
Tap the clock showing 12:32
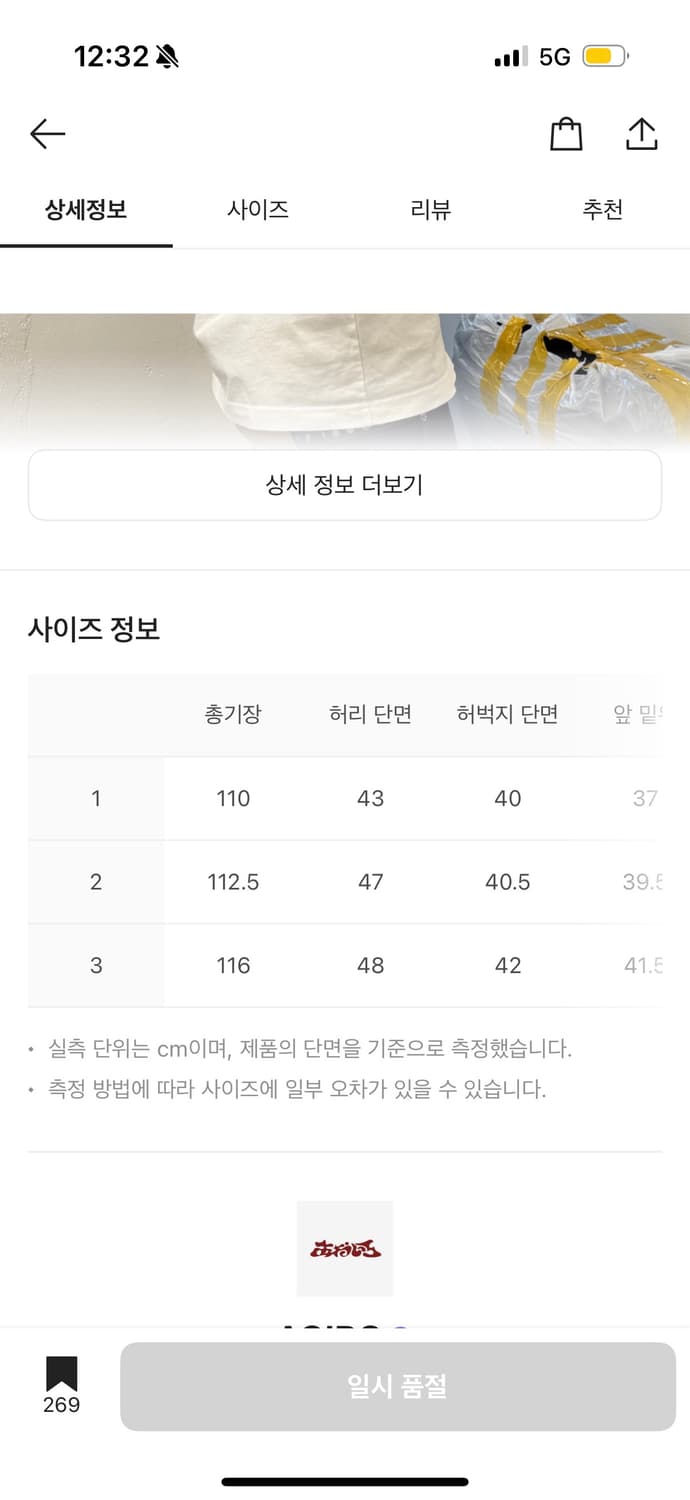[x=112, y=57]
